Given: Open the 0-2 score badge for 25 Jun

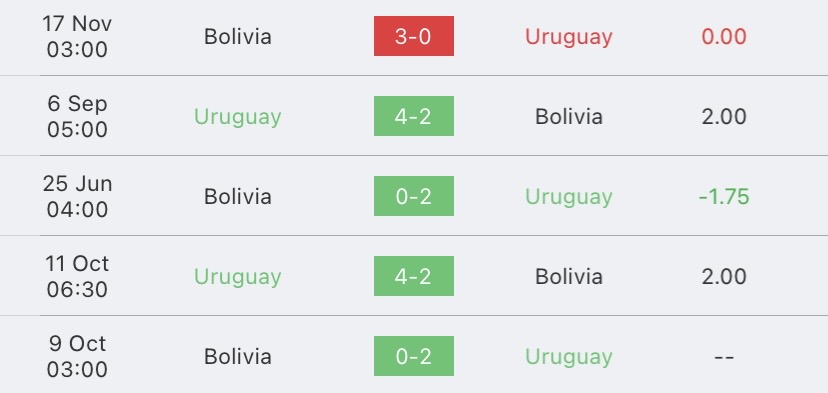Looking at the screenshot, I should 413,196.
